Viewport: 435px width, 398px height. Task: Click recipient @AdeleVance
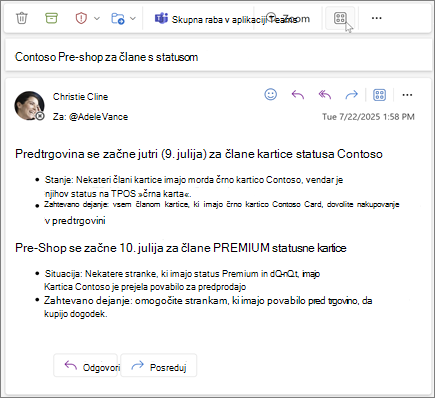(x=98, y=117)
